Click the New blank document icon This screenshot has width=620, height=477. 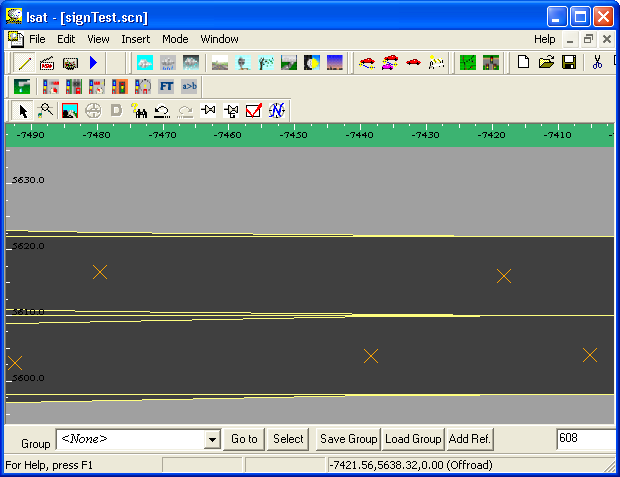point(523,63)
